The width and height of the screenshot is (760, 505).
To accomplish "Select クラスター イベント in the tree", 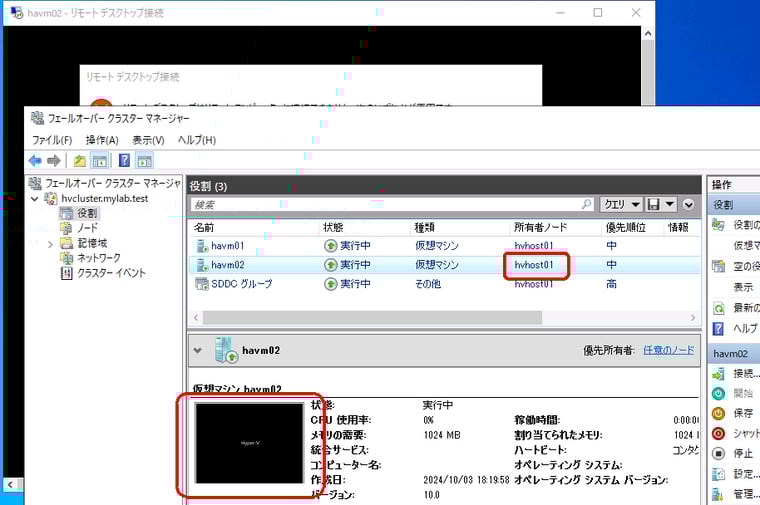I will point(111,273).
